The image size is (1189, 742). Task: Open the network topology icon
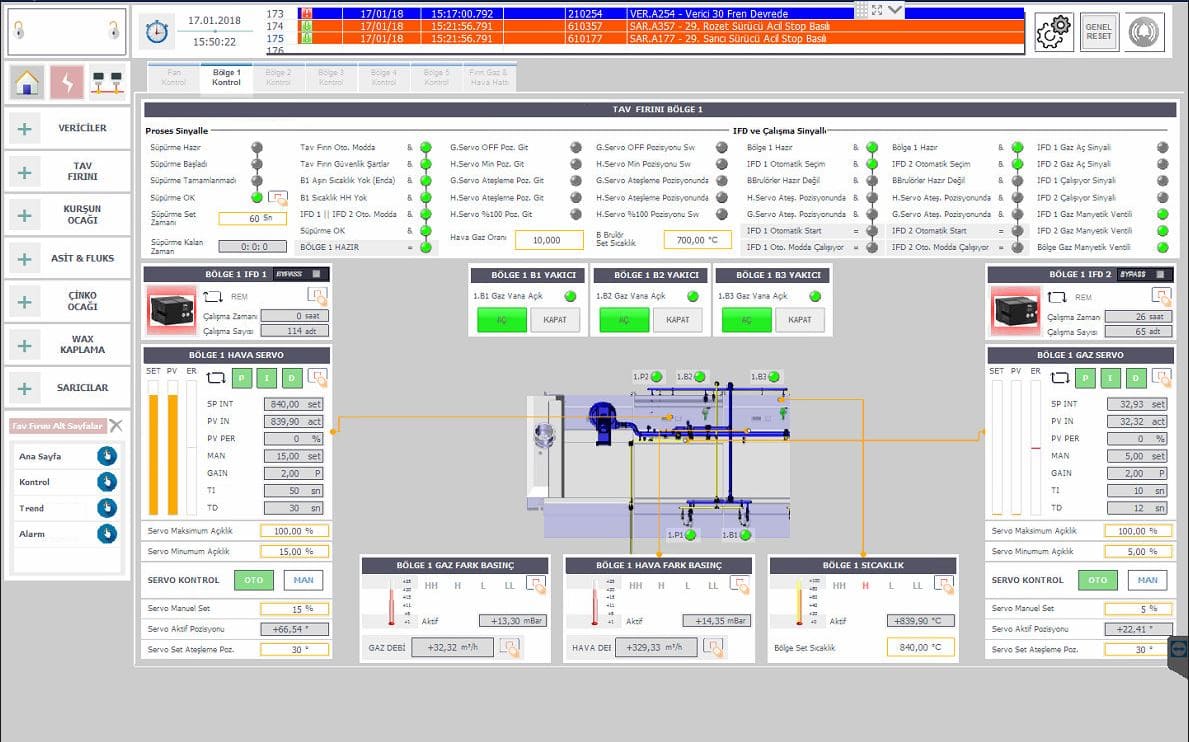pos(106,83)
